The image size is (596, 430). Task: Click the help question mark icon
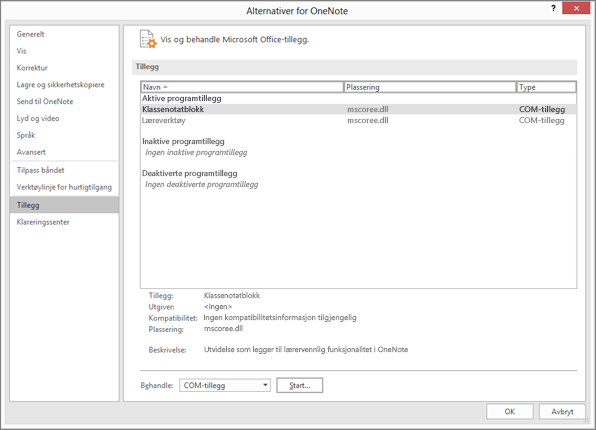point(553,8)
